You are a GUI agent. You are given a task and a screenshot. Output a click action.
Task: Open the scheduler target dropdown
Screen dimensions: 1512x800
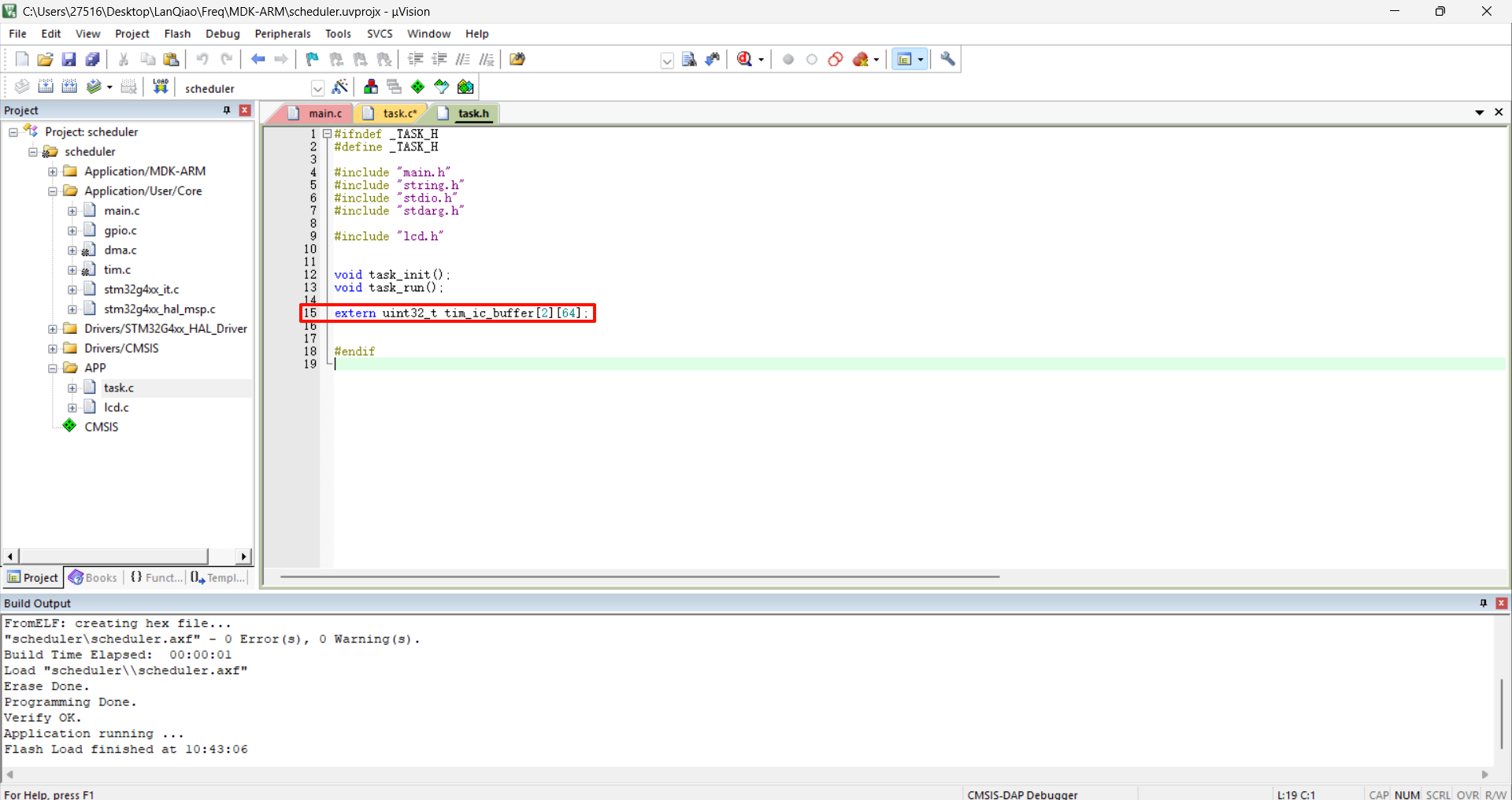317,88
